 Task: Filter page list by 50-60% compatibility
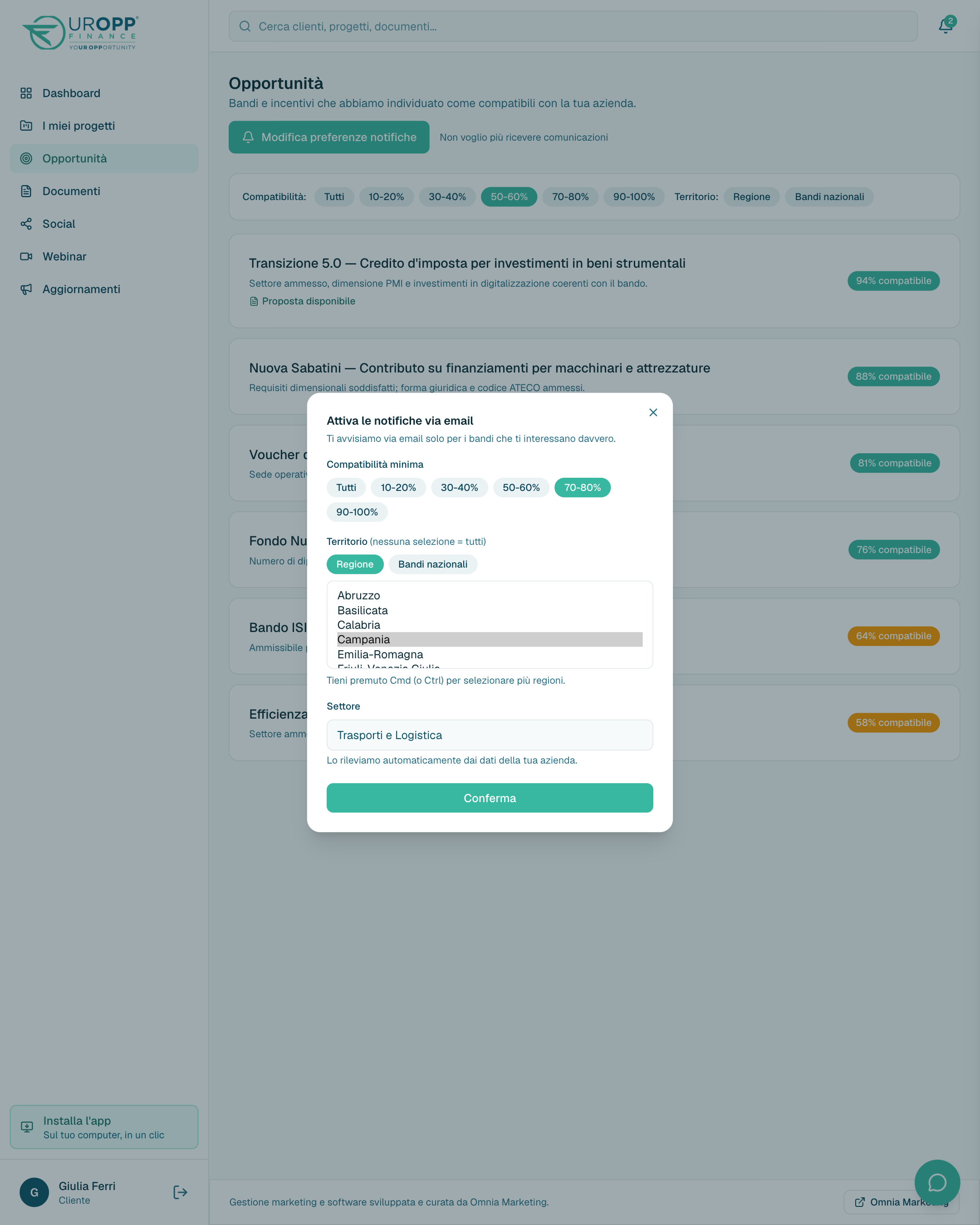coord(509,196)
